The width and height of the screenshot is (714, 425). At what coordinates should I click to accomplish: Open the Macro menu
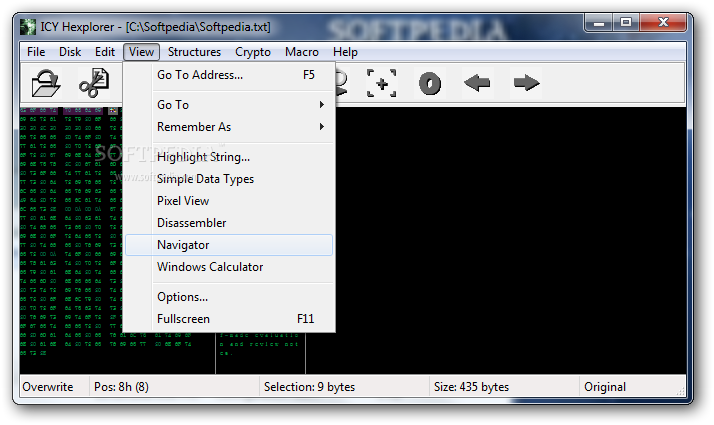(302, 52)
